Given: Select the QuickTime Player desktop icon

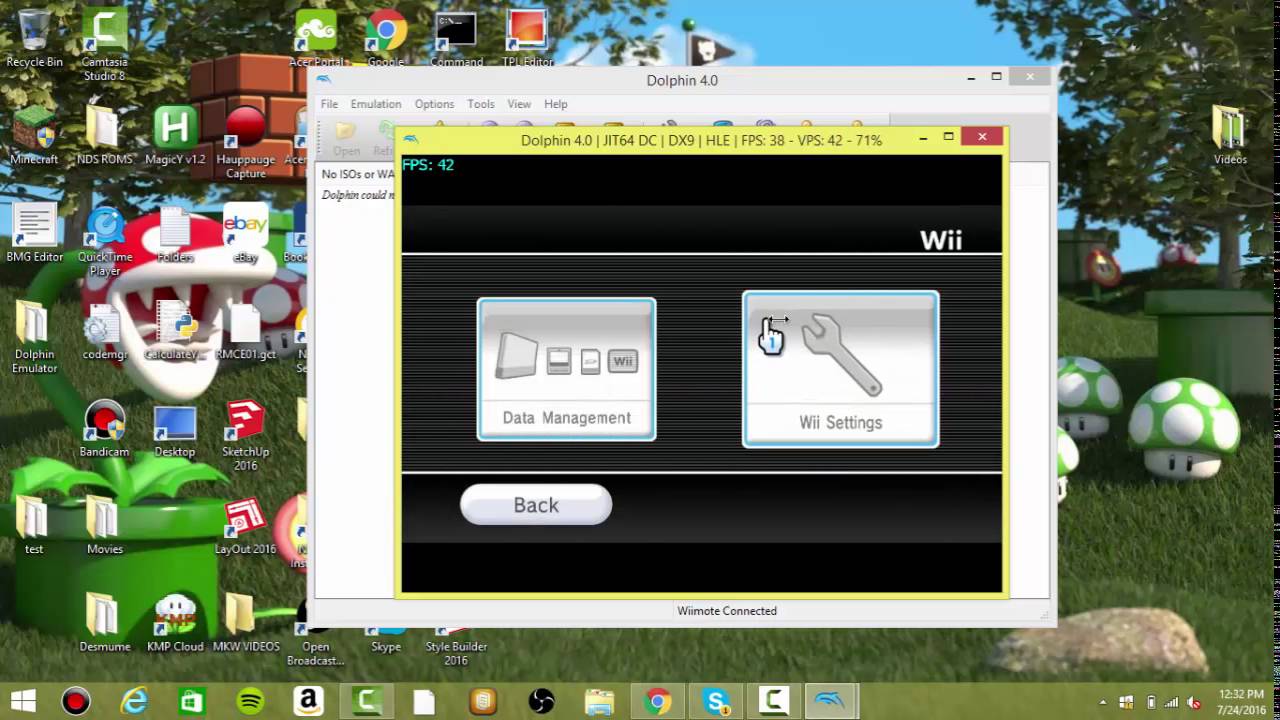Looking at the screenshot, I should [104, 240].
